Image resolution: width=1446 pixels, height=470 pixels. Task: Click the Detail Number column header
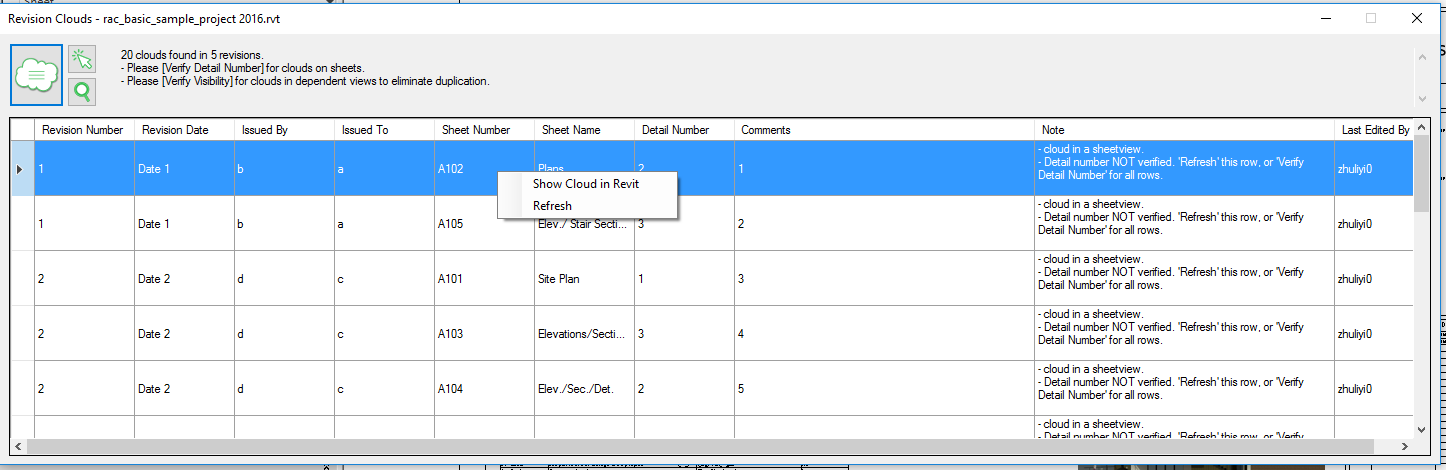[x=684, y=130]
